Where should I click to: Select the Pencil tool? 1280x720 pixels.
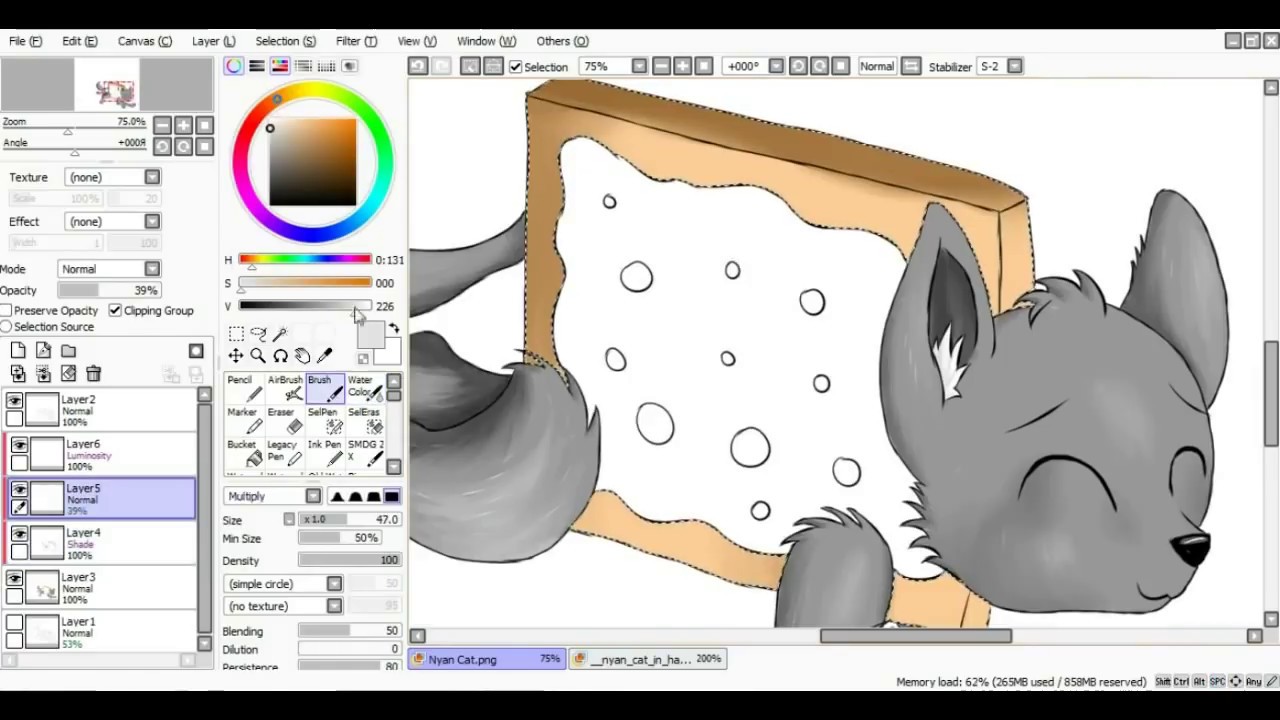tap(243, 389)
